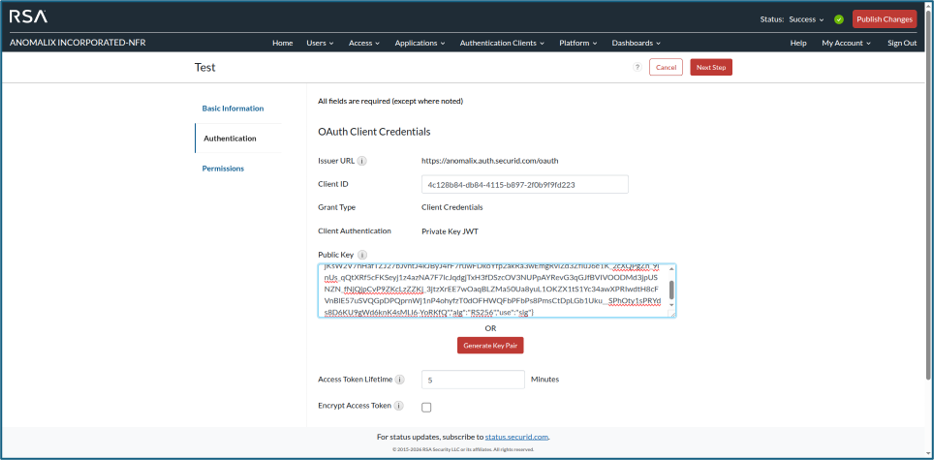Show Encrypt Access Token info icon
The height and width of the screenshot is (460, 934).
398,406
